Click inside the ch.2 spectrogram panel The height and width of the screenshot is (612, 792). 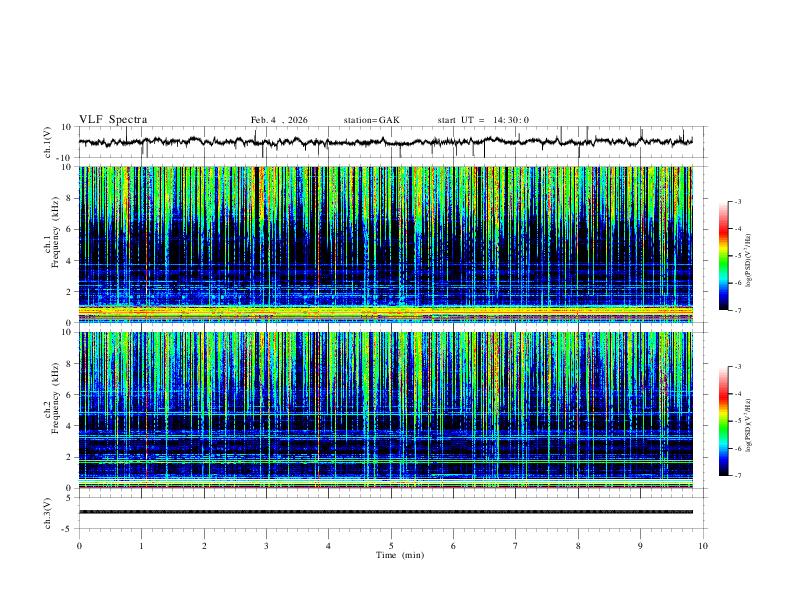tap(386, 410)
